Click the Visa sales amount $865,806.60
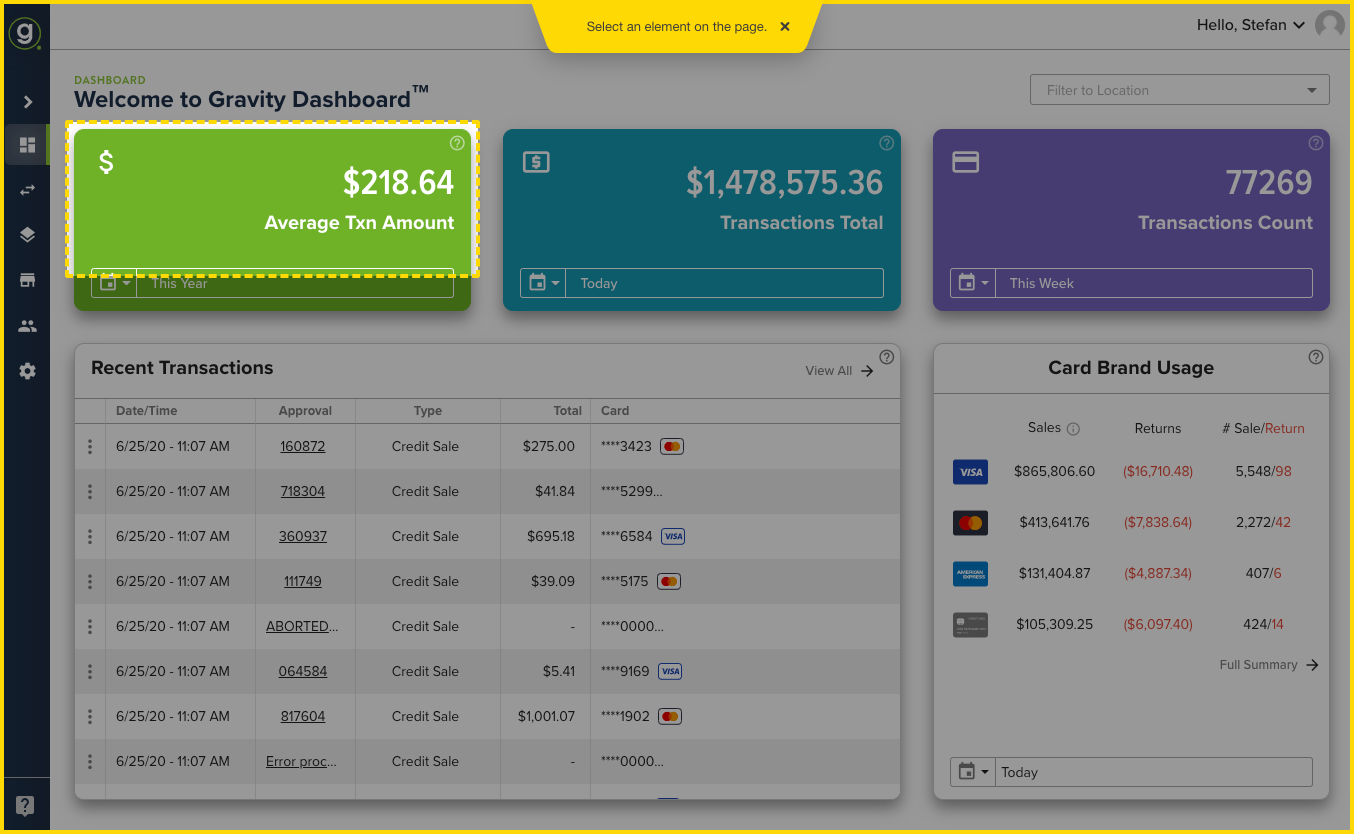 1054,471
